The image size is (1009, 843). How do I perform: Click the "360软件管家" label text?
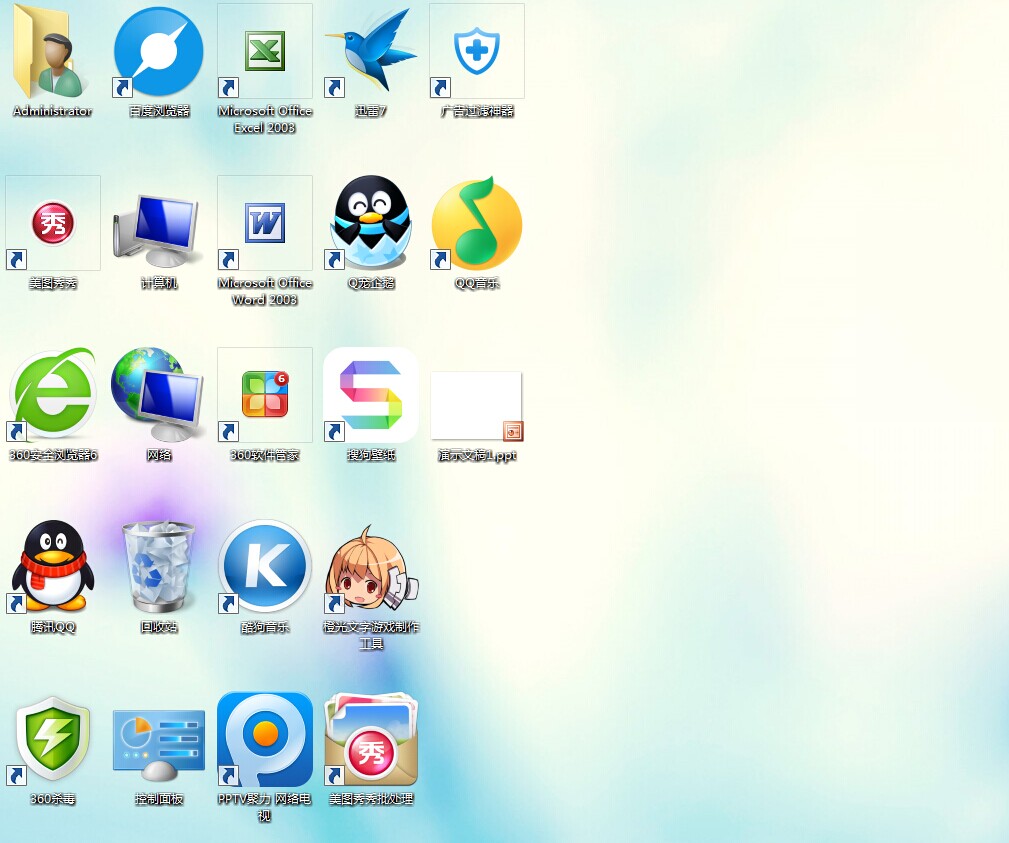click(265, 455)
